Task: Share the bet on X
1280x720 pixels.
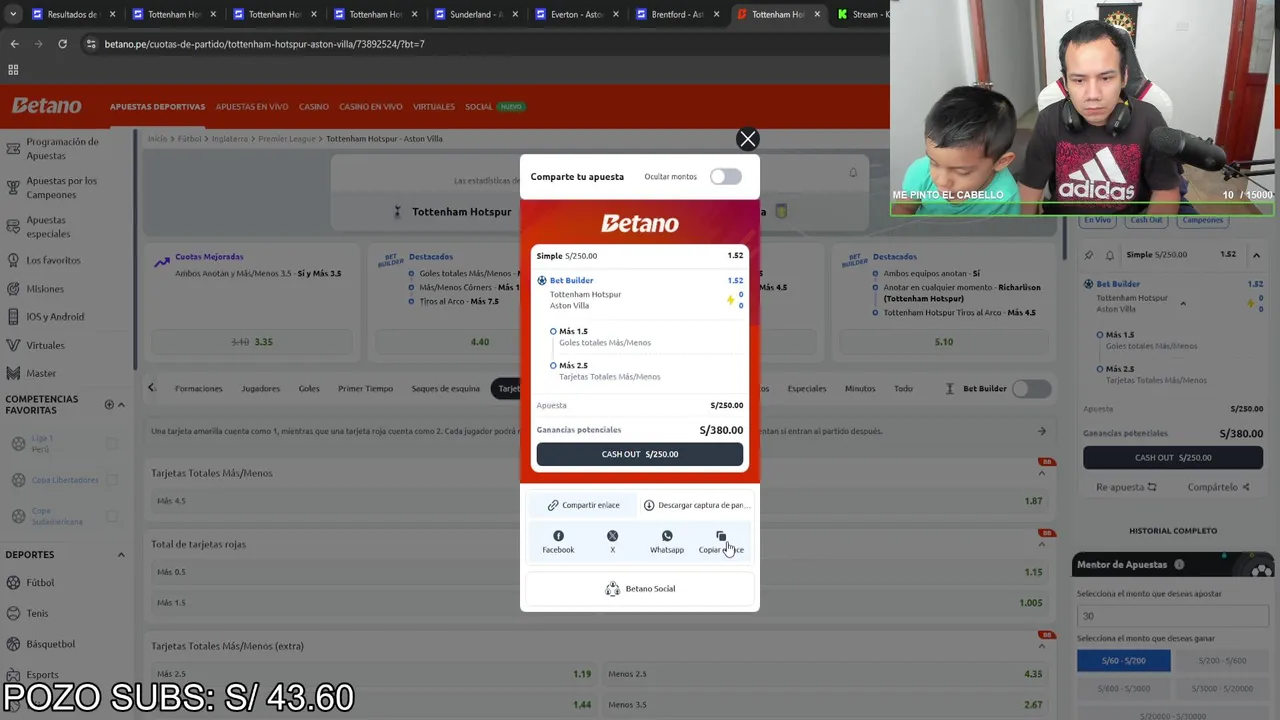Action: [612, 542]
